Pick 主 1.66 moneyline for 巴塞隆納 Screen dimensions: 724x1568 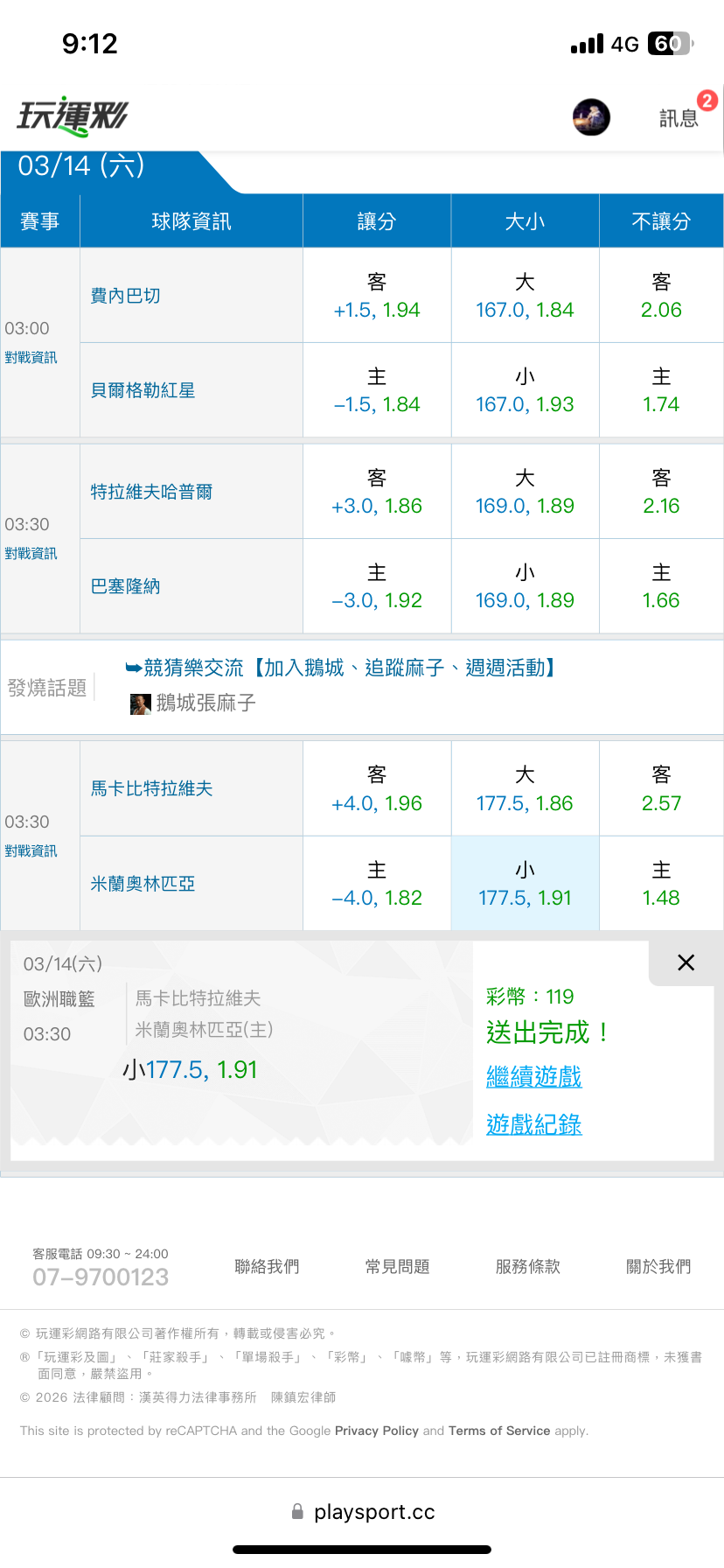click(661, 586)
